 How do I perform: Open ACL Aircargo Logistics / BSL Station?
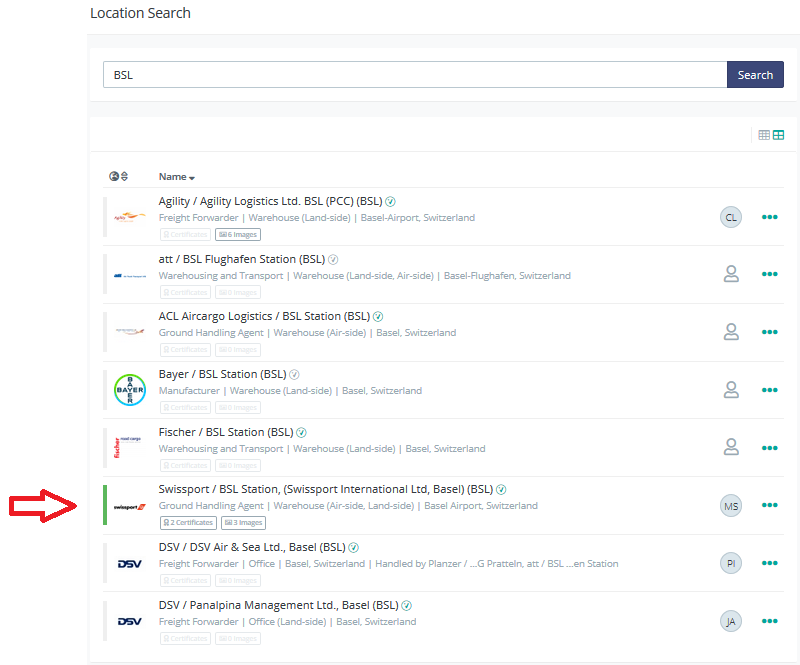pos(264,316)
